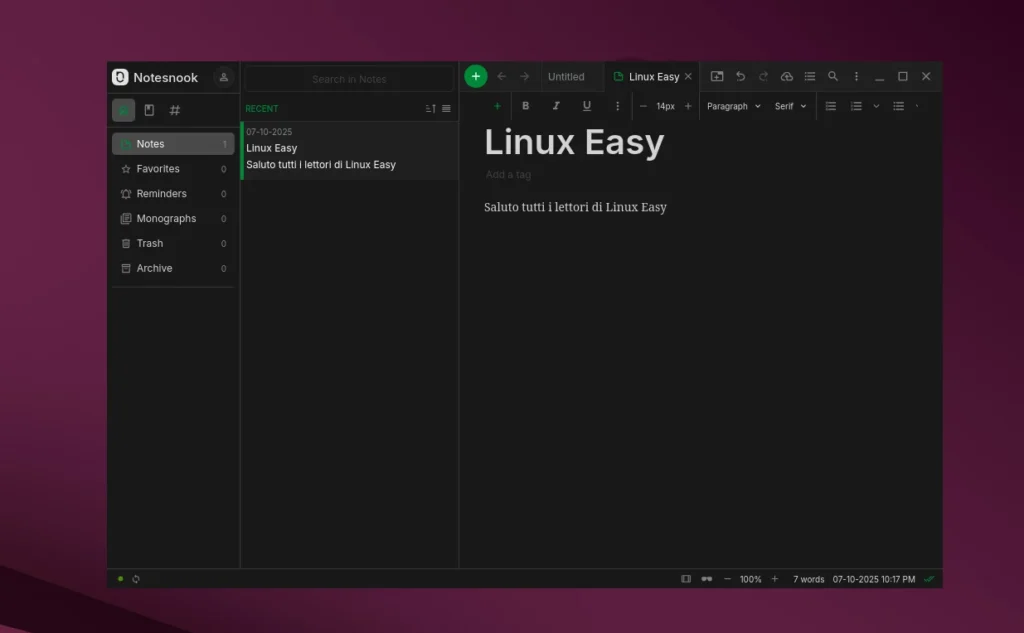Click Add a tag below the title
Screen dimensions: 1024x633
click(x=508, y=174)
